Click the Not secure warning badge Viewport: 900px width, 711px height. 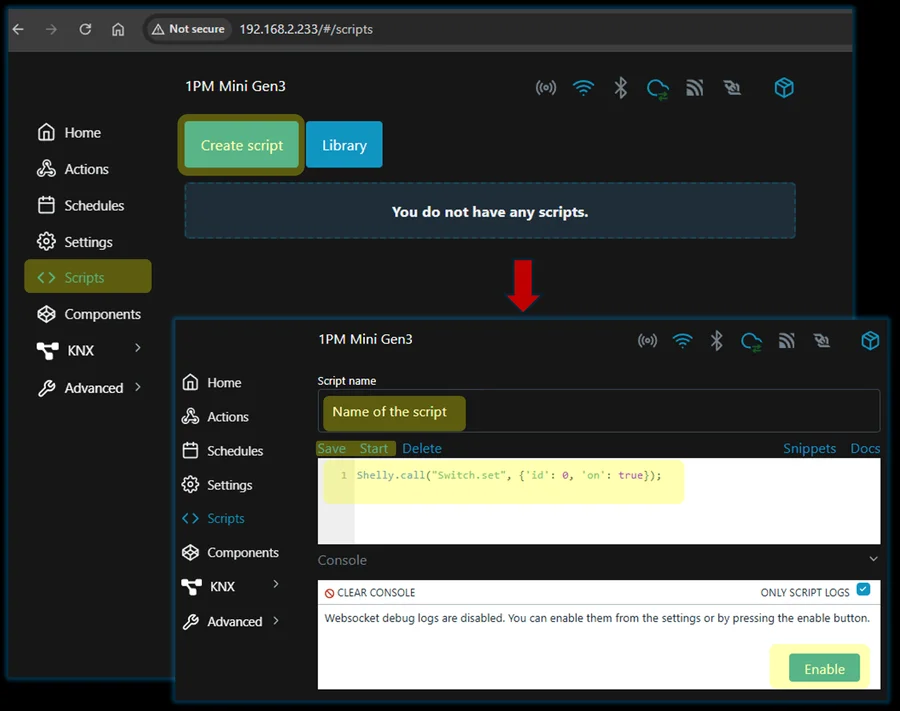point(188,29)
